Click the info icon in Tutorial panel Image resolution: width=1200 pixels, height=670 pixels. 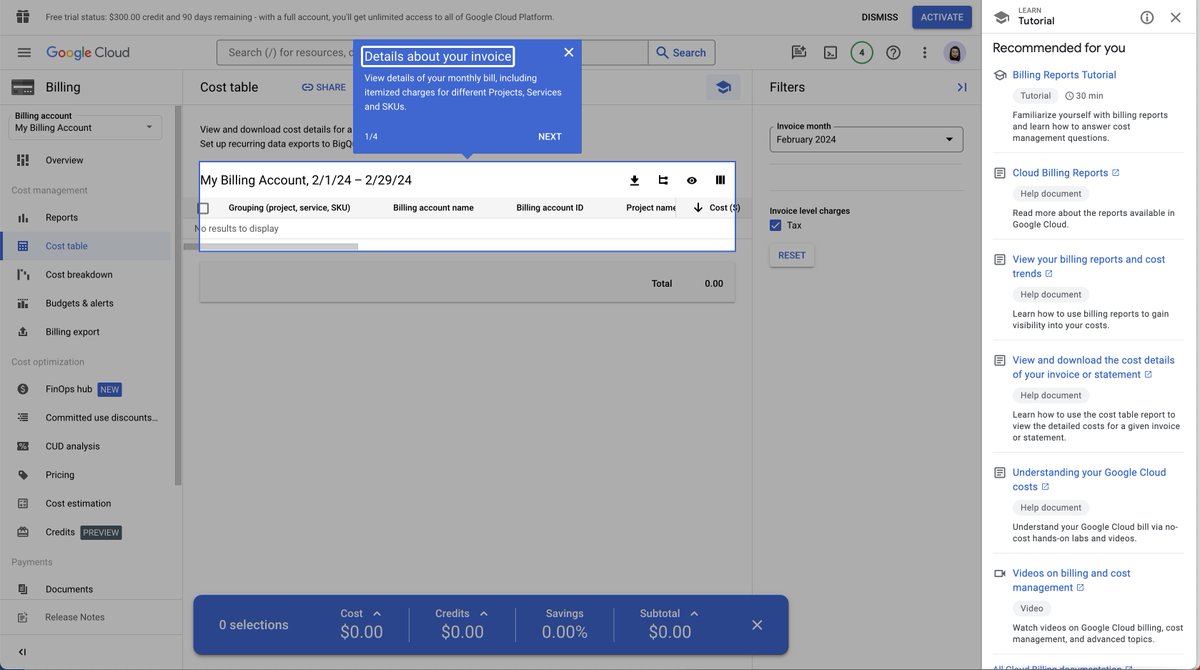click(1147, 17)
